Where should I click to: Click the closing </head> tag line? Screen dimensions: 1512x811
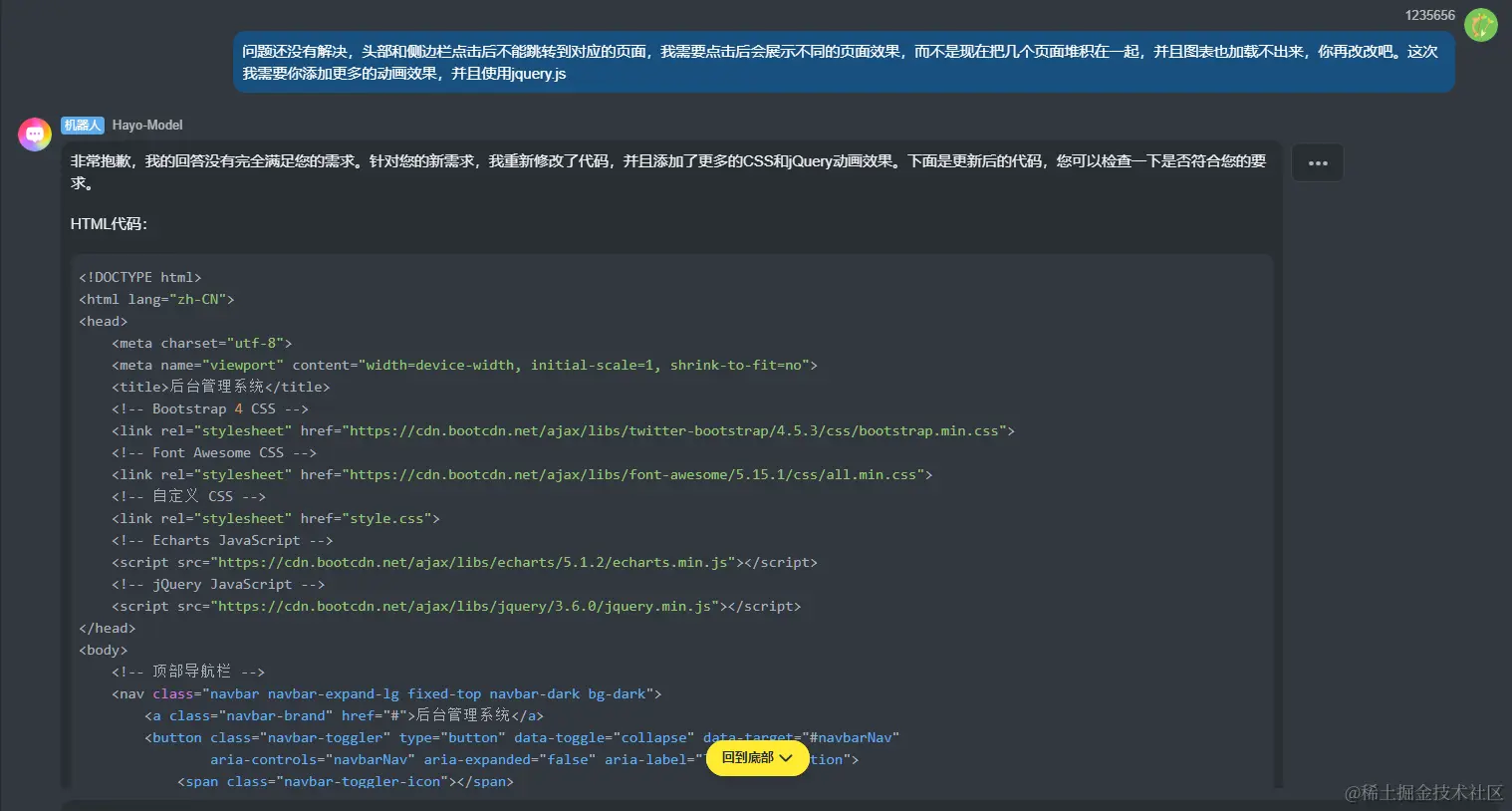pyautogui.click(x=108, y=628)
